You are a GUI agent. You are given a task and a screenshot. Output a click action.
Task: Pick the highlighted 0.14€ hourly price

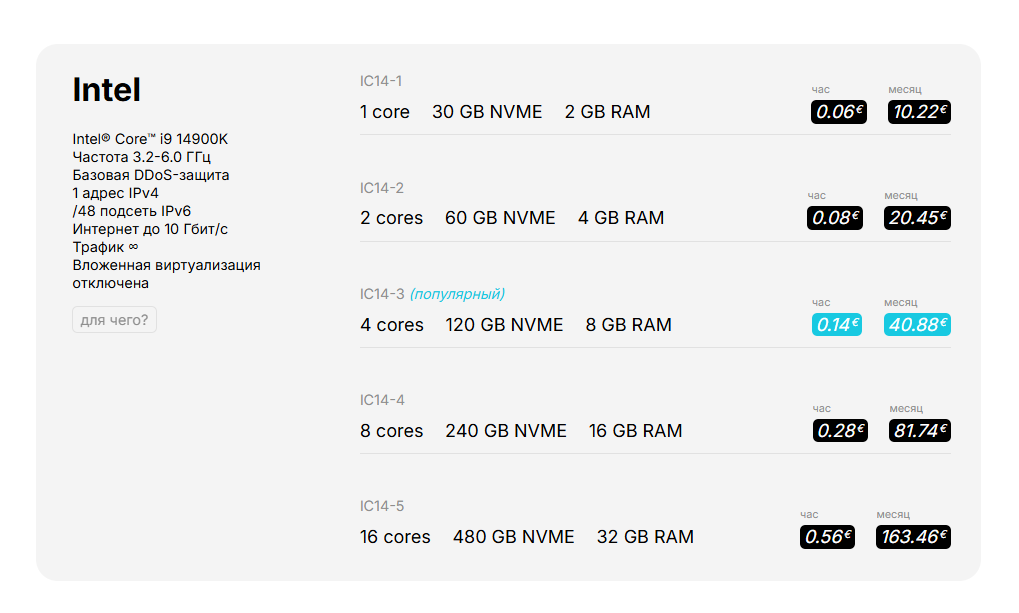click(x=836, y=324)
